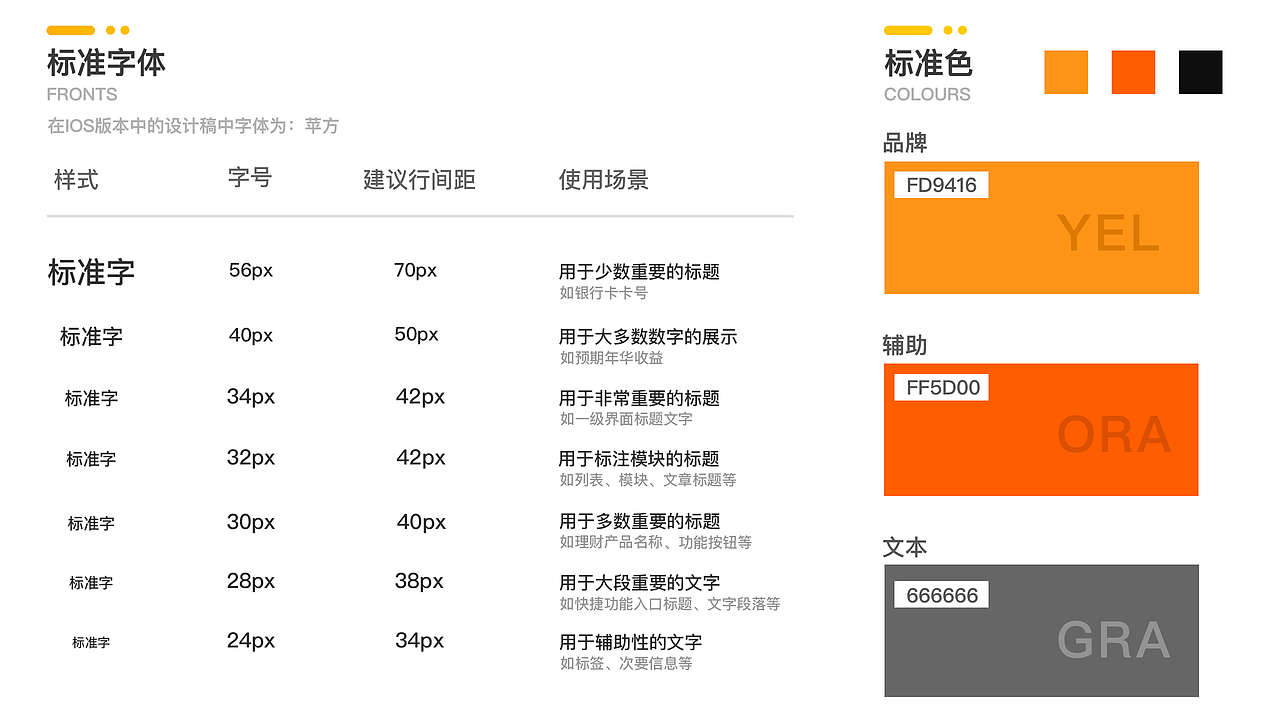Select the 标准字体 heading
The height and width of the screenshot is (720, 1280).
point(106,62)
